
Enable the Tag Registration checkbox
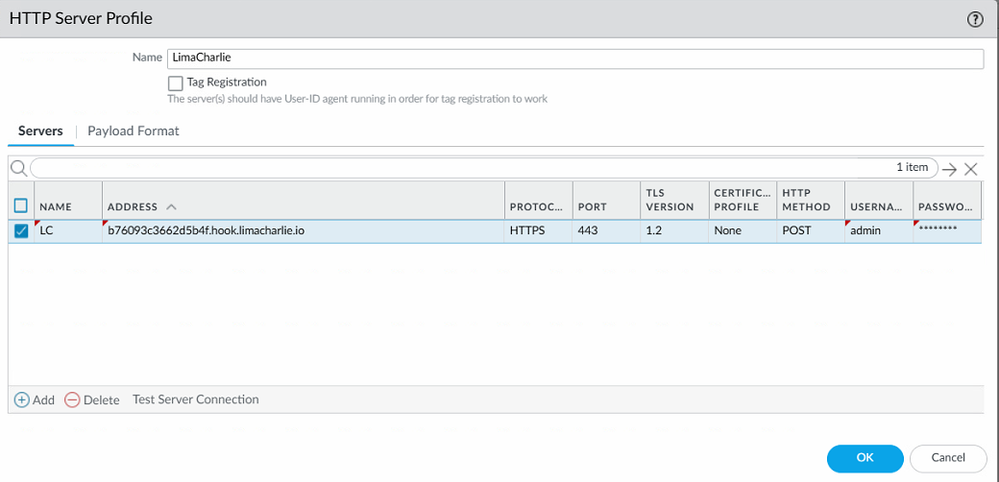coord(176,83)
